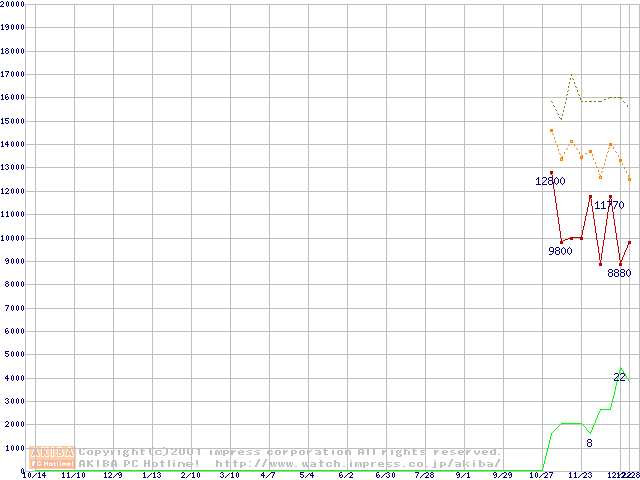Click the 11770 data label
The image size is (640, 480).
609,205
